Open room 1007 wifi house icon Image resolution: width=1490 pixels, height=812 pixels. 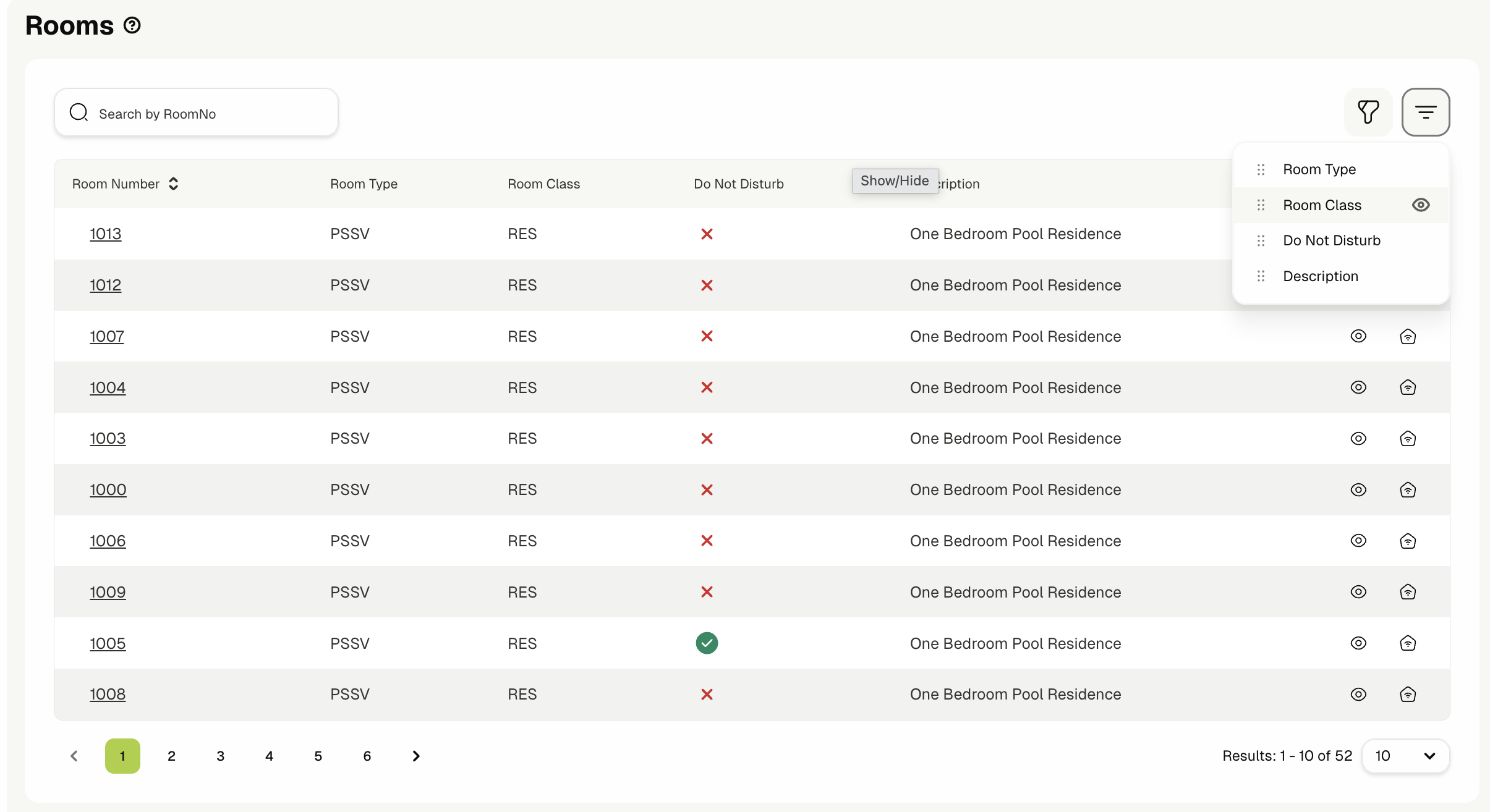1408,336
